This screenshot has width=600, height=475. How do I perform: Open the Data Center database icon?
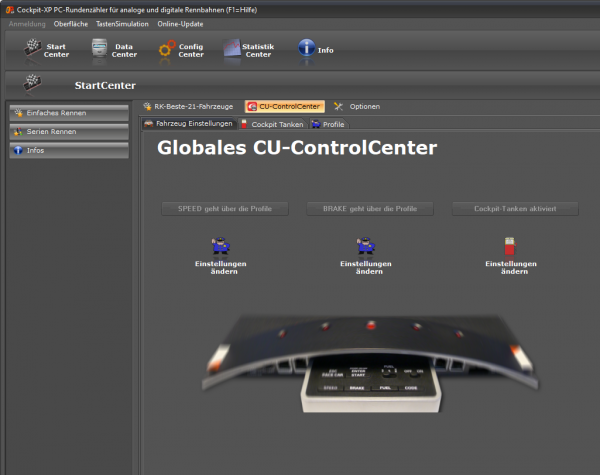point(99,48)
